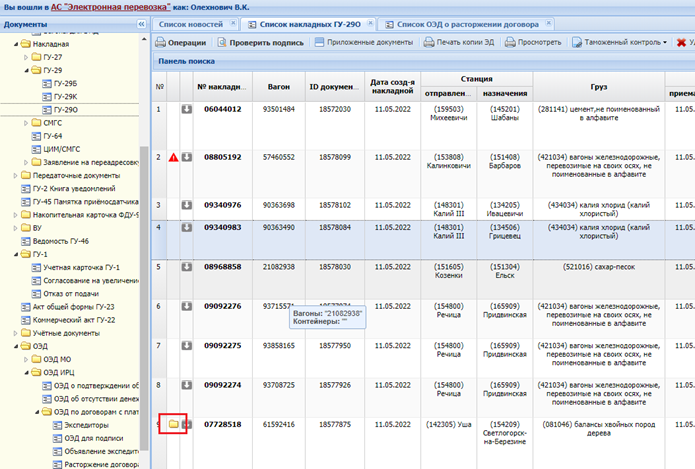Click the download arrow icon in row 06044012
Screen dimensions: 695x469
187,109
